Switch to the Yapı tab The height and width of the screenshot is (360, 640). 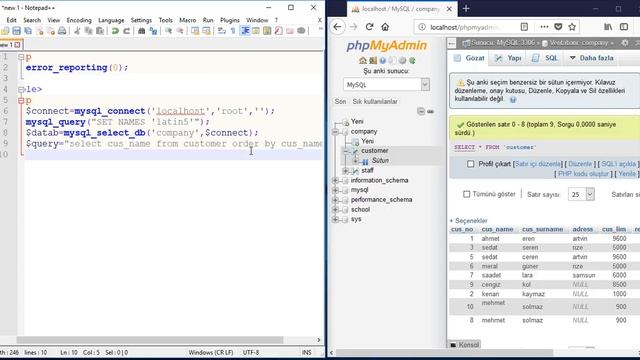[508, 58]
